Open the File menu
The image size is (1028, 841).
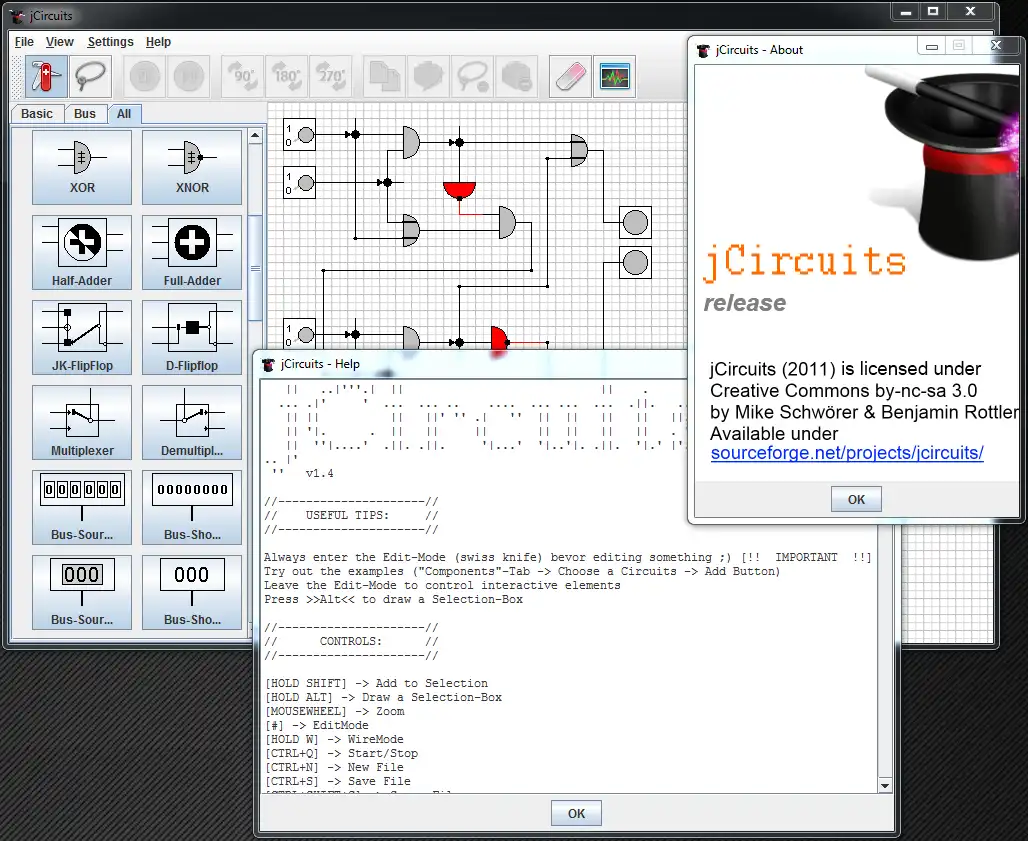coord(24,42)
